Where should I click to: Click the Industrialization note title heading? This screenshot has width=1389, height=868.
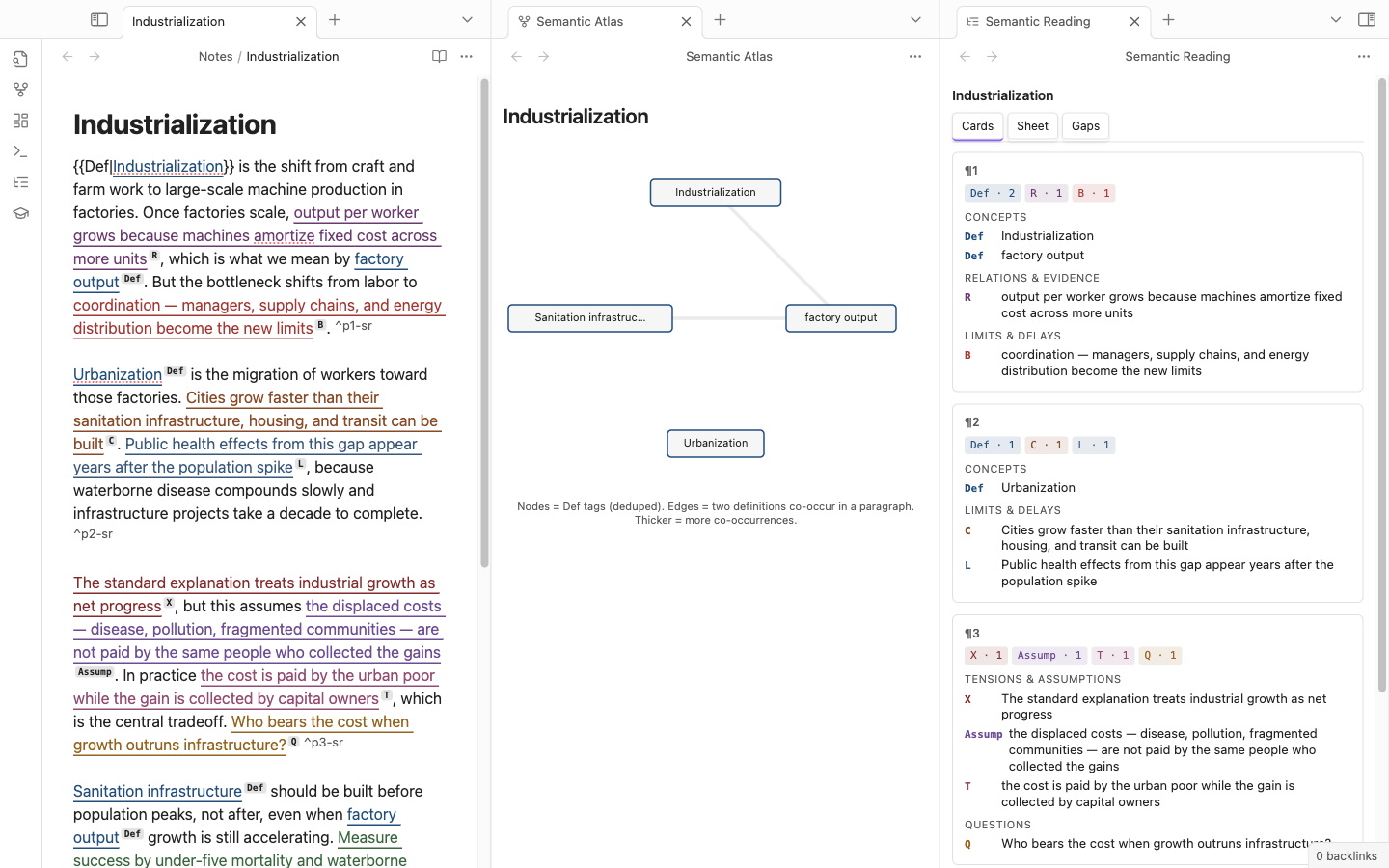pyautogui.click(x=175, y=124)
